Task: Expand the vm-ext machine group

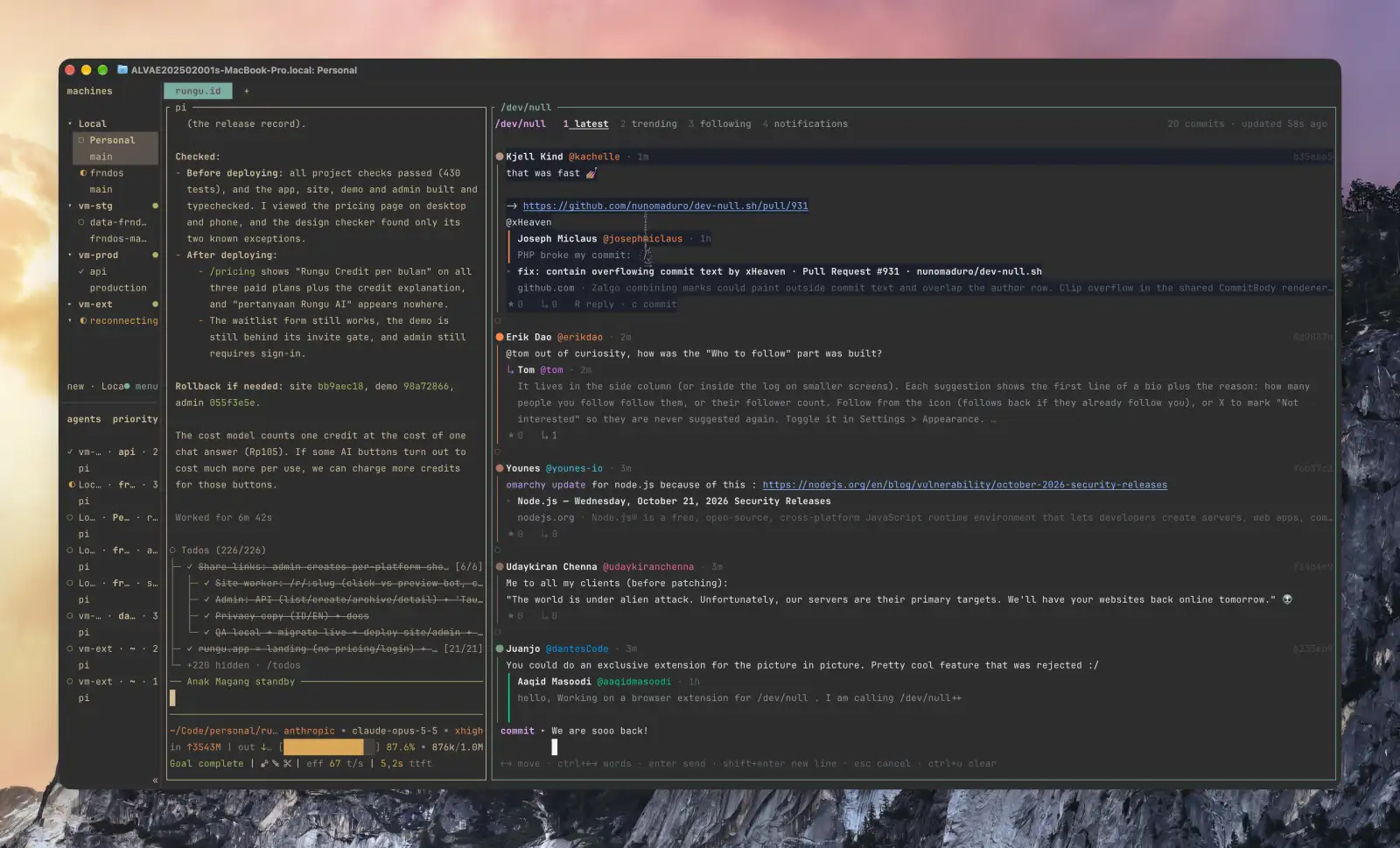Action: [70, 305]
